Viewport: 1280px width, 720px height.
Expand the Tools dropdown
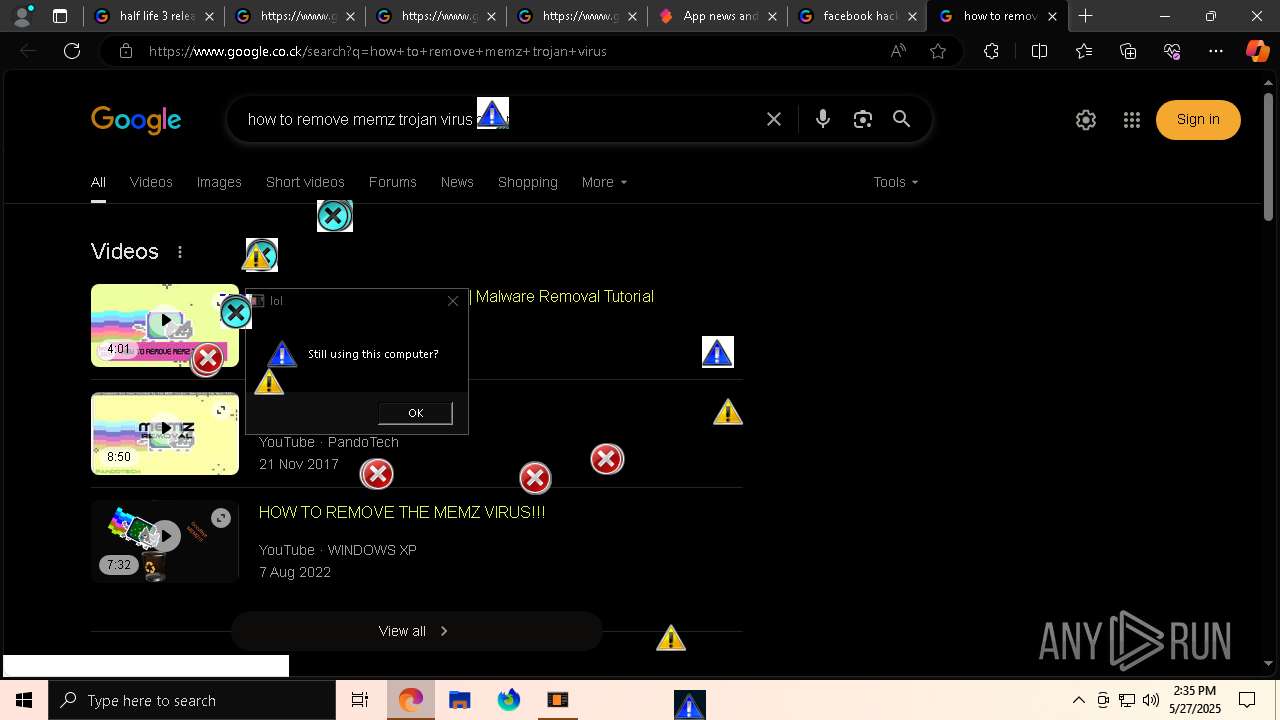[895, 182]
